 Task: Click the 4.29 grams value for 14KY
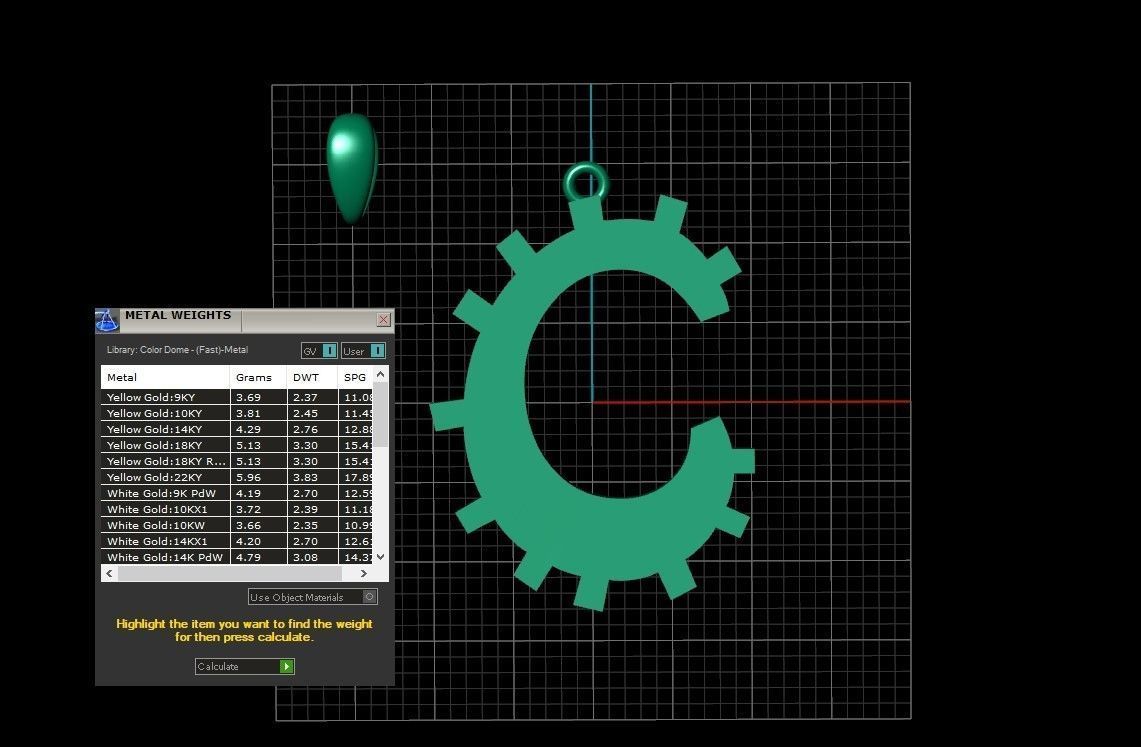[x=248, y=429]
